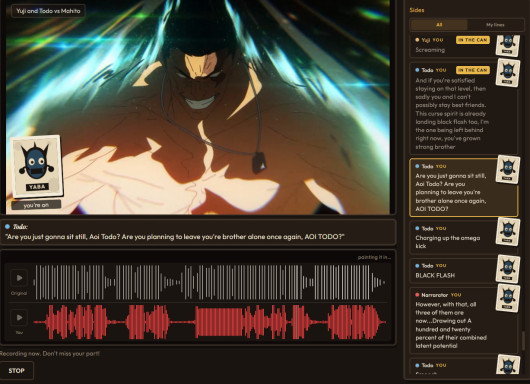
Task: Click the YABA avatar card on the video
Action: (x=37, y=166)
